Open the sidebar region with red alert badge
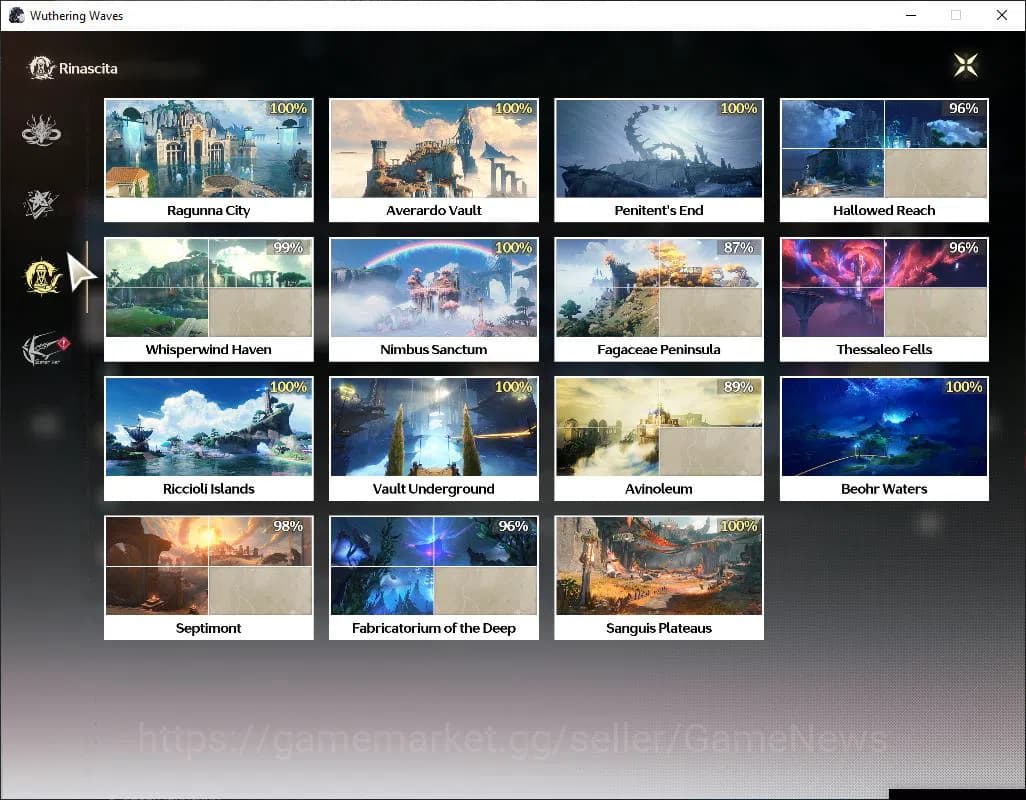Screen dimensions: 1026x800 click(43, 350)
